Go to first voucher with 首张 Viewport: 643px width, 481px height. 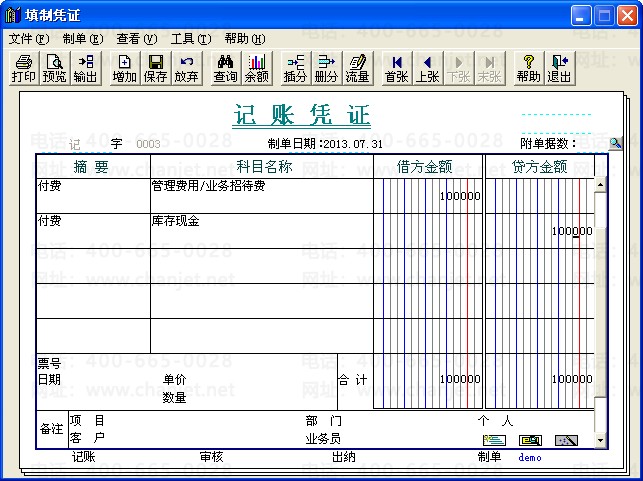coord(397,68)
